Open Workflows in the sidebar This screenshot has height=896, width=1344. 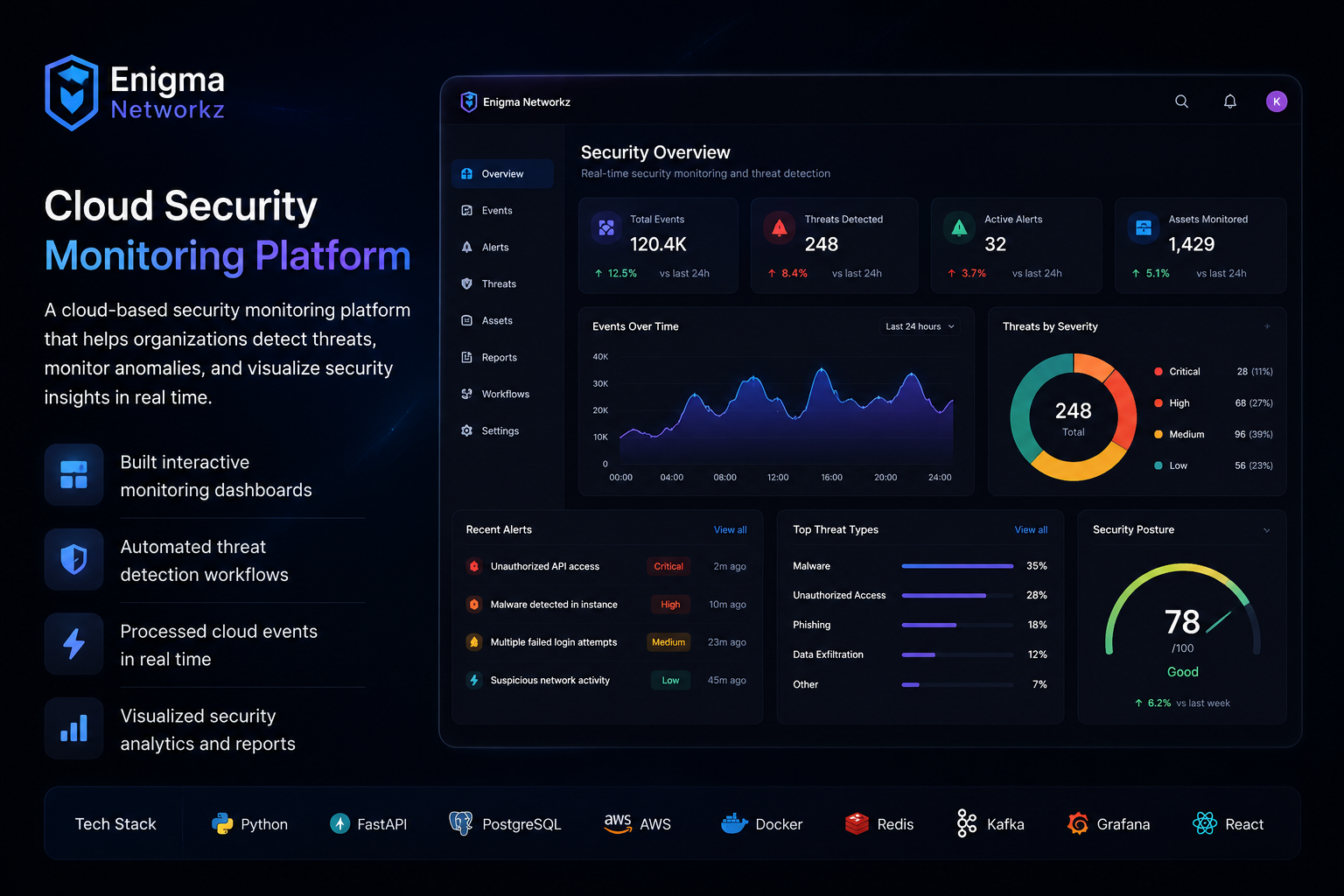click(x=502, y=394)
